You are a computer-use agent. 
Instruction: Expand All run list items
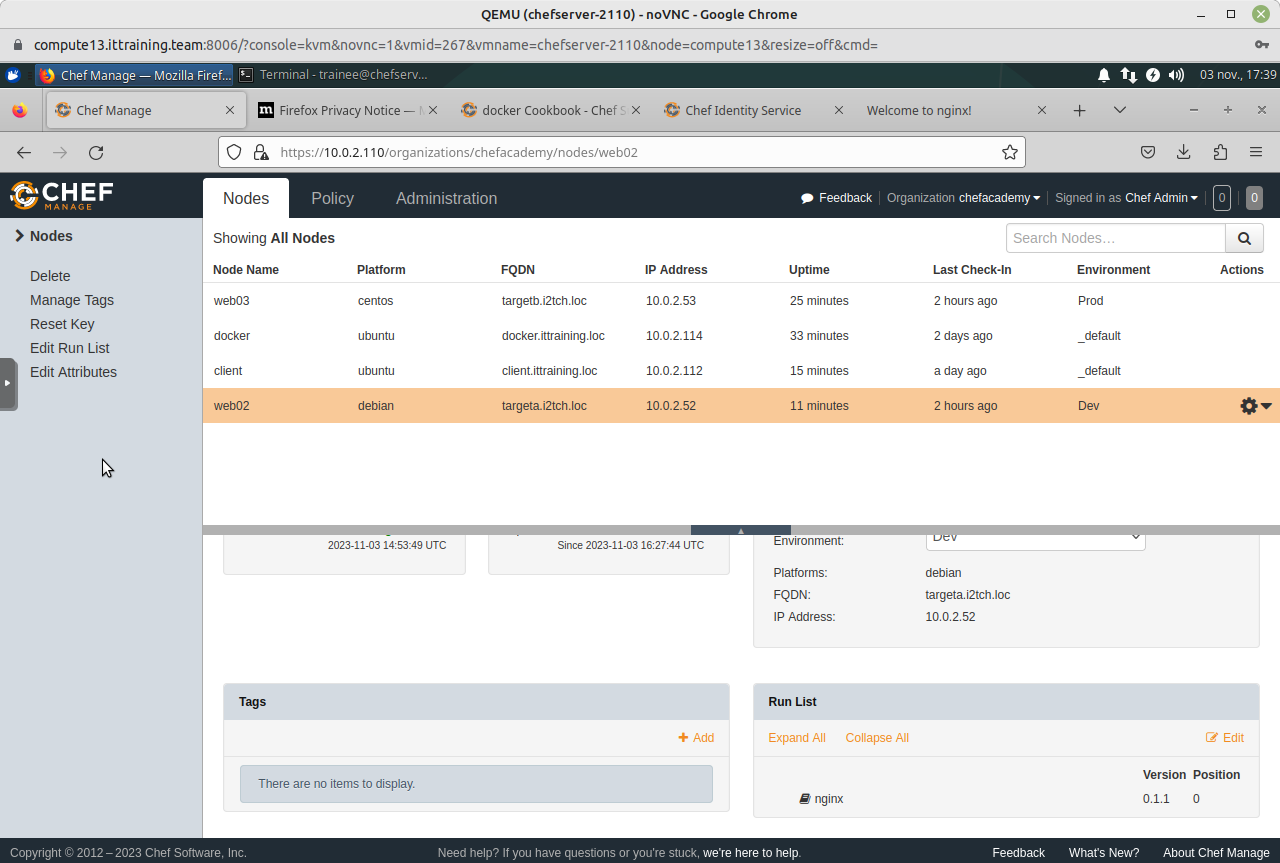pos(797,738)
